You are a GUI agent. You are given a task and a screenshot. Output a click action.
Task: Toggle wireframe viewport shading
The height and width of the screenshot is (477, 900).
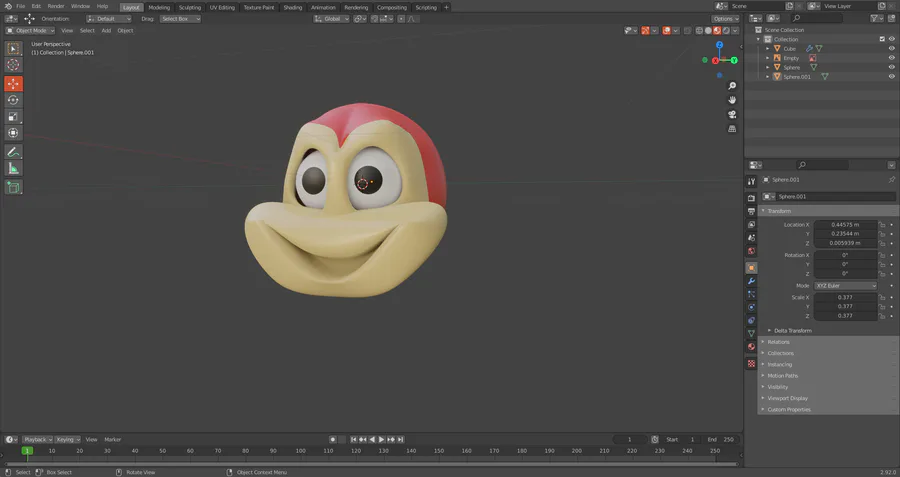[699, 30]
